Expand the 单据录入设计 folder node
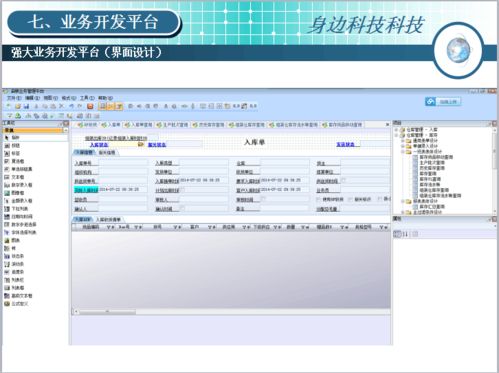The image size is (499, 373). pos(403,146)
